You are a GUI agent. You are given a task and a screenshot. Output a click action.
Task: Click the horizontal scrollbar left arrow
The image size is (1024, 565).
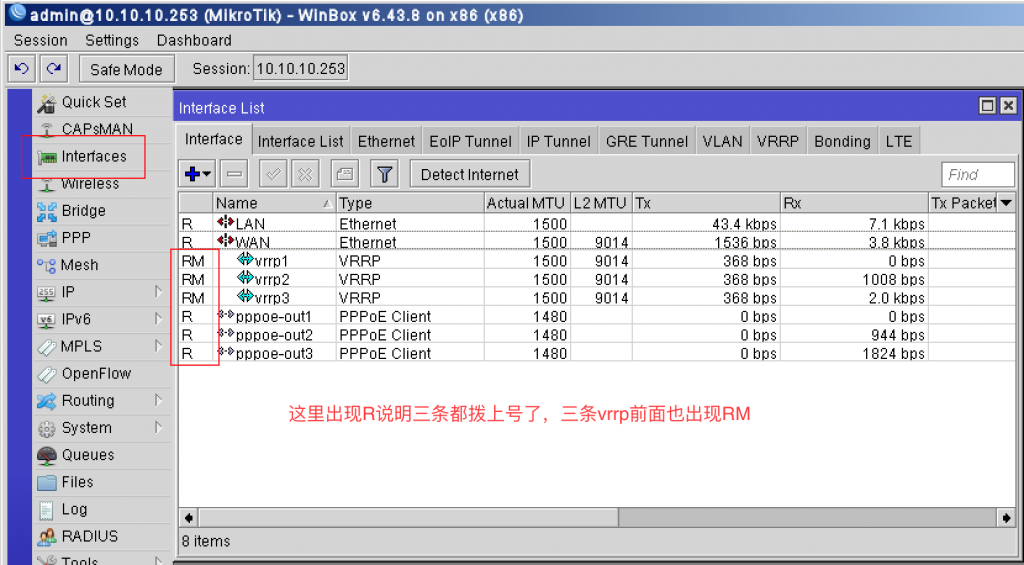pos(189,518)
